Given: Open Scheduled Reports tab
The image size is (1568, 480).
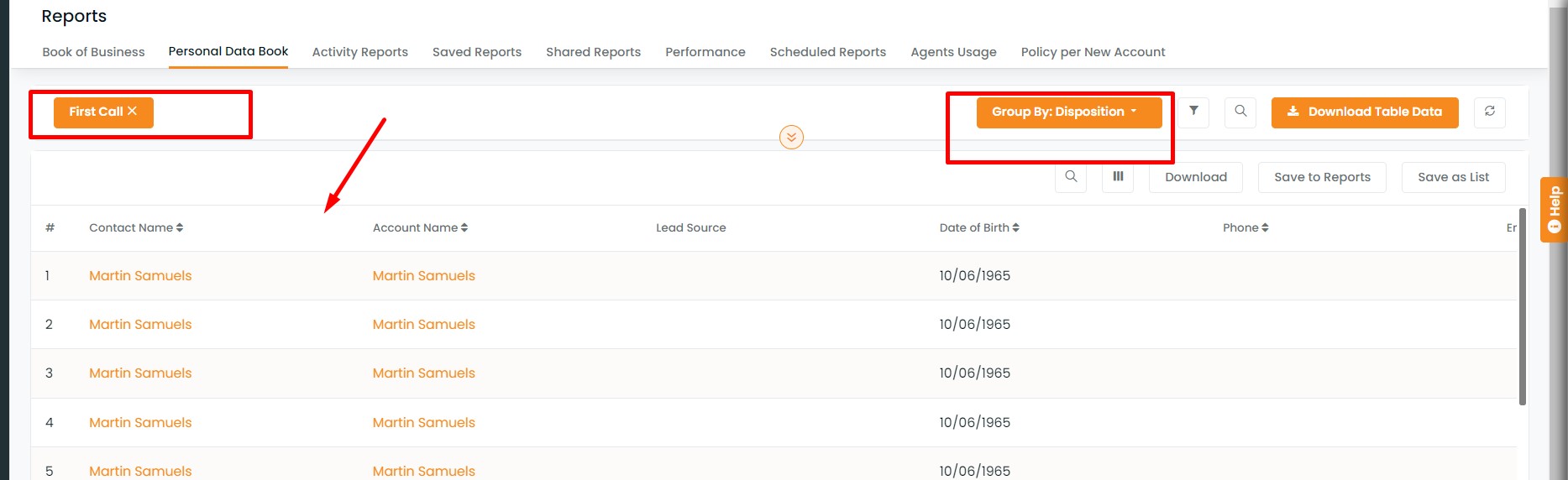Looking at the screenshot, I should (828, 52).
